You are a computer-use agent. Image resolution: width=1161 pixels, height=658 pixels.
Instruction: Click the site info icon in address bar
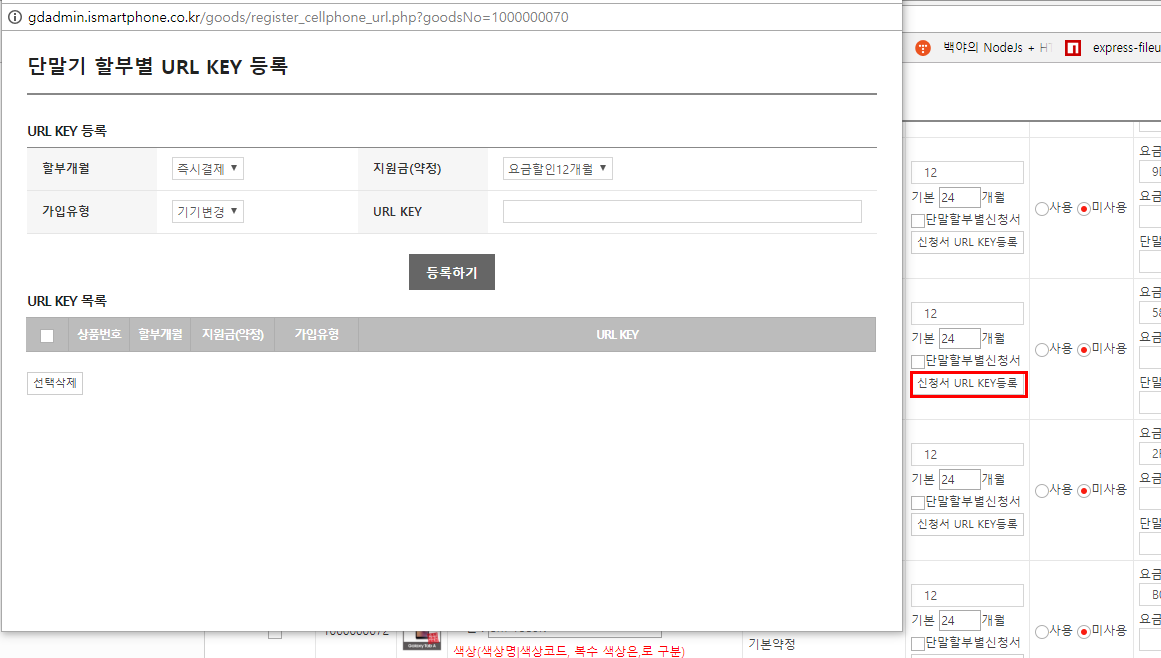(x=14, y=18)
